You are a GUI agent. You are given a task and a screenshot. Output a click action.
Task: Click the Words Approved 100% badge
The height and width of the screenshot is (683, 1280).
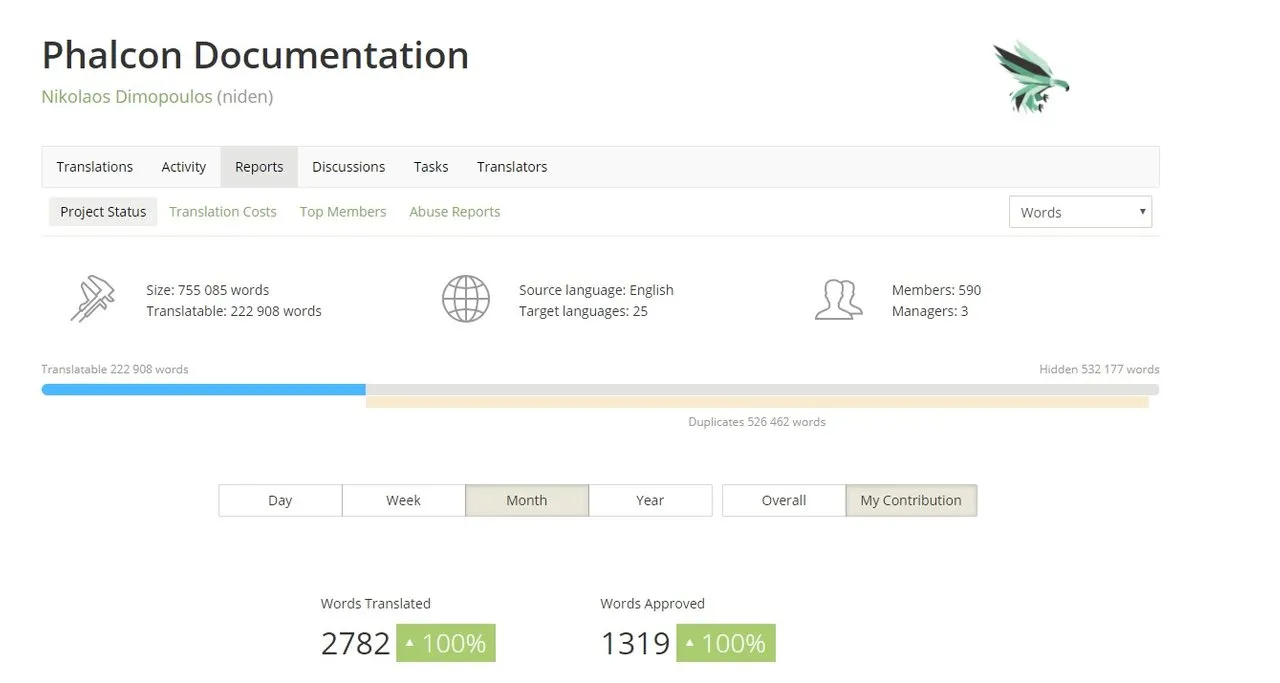[x=726, y=643]
